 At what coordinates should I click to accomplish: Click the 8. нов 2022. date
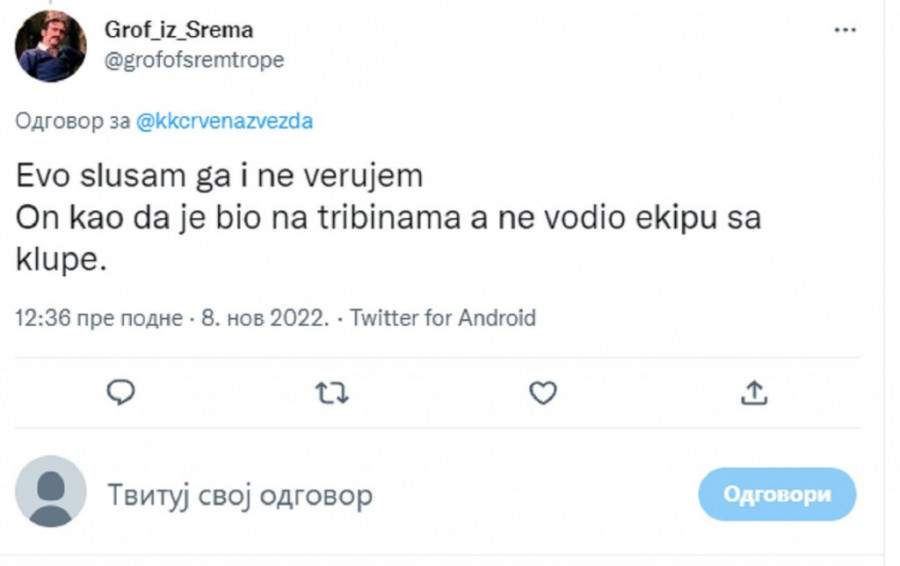pyautogui.click(x=263, y=318)
